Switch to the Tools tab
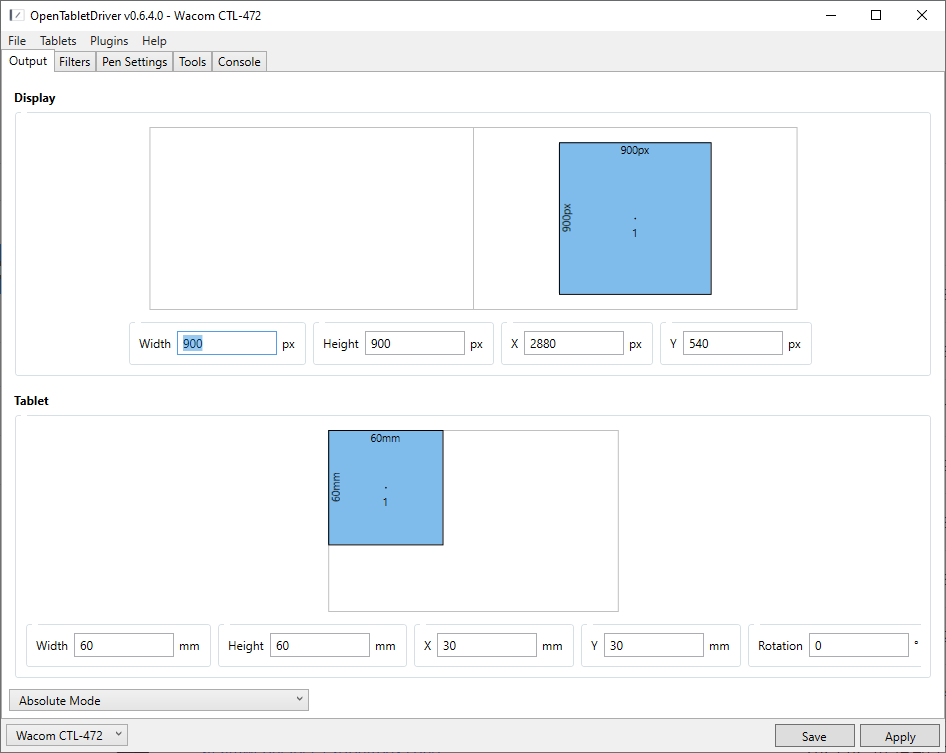 coord(192,62)
